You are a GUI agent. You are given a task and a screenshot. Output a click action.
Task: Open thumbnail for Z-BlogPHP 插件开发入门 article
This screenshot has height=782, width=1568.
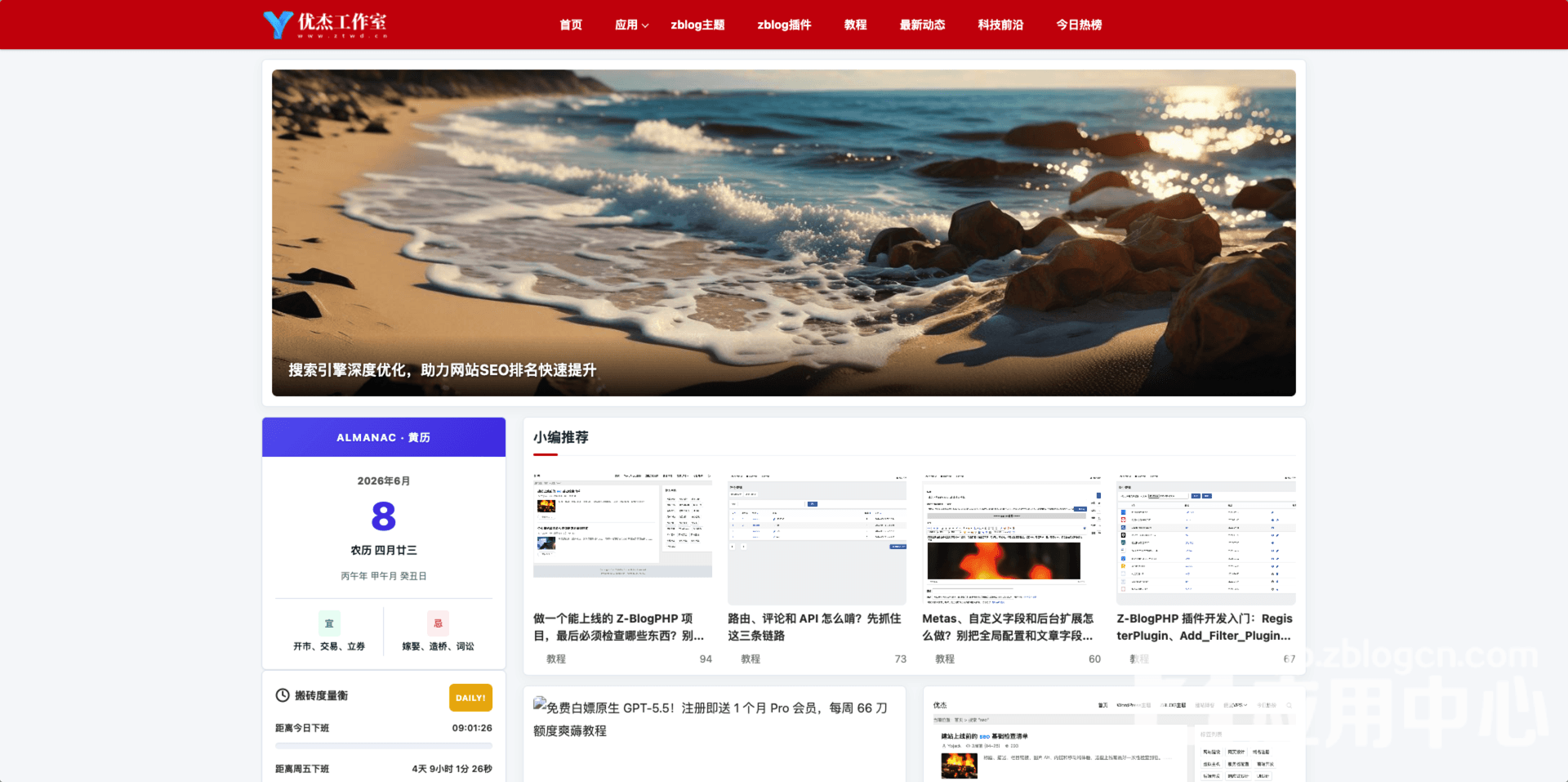pos(1206,538)
